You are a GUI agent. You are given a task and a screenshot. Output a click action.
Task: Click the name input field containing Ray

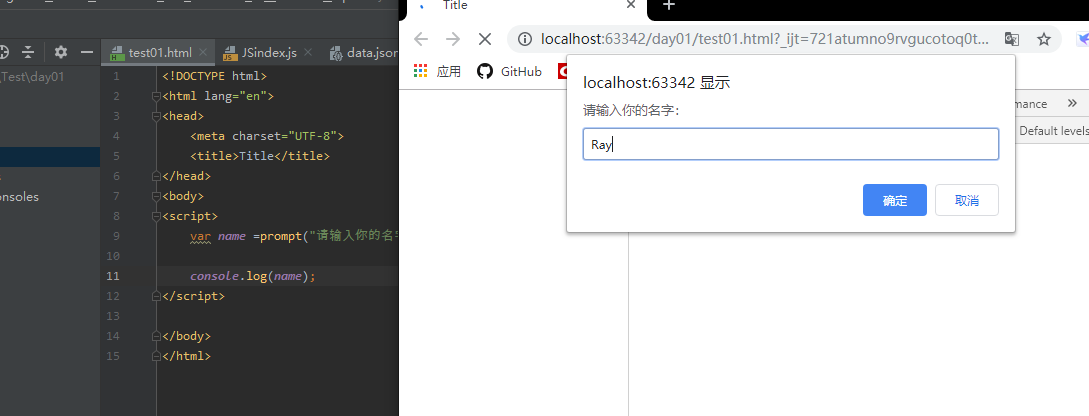pos(790,144)
